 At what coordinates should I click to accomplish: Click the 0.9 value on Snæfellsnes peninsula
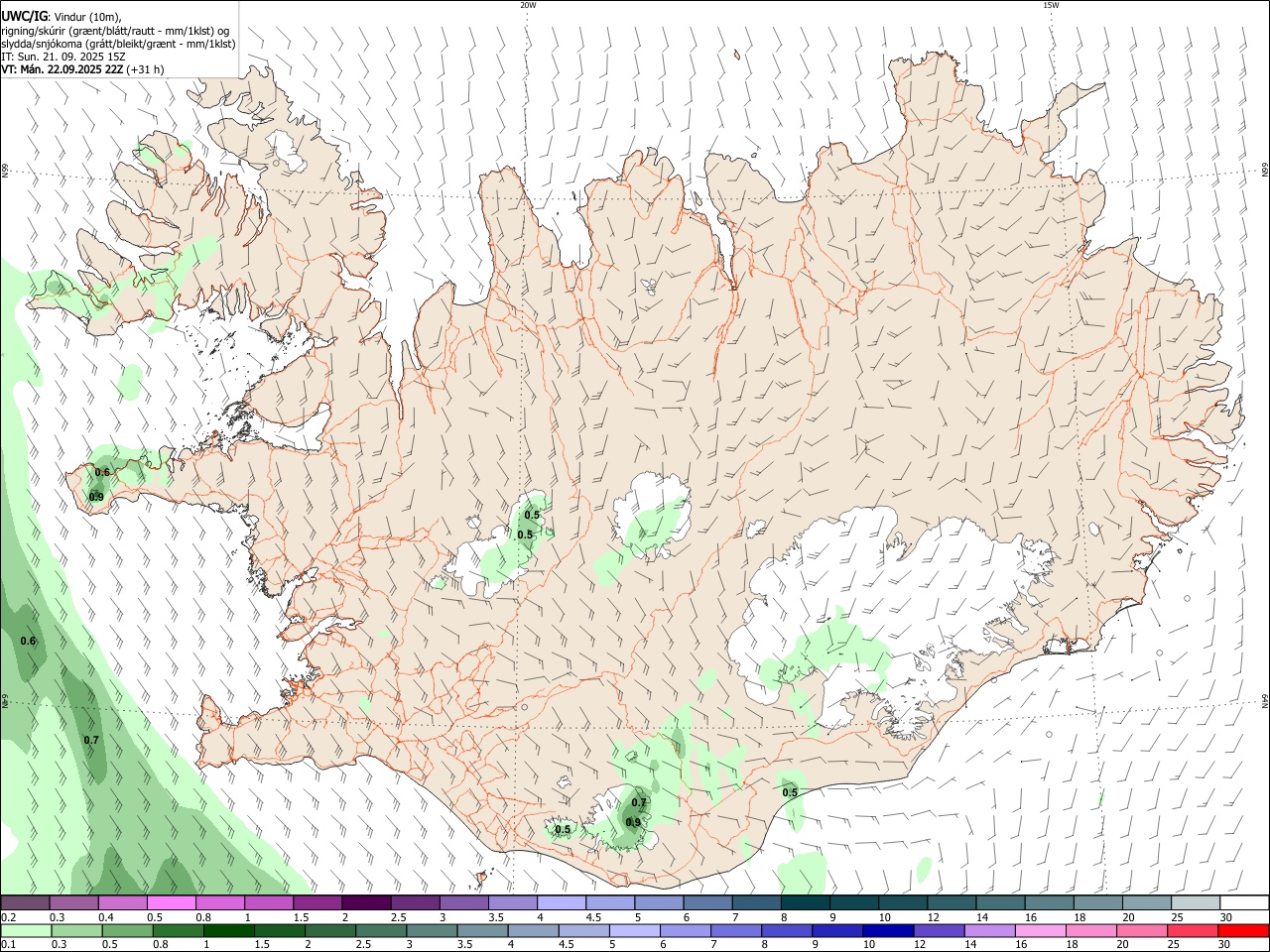click(96, 497)
